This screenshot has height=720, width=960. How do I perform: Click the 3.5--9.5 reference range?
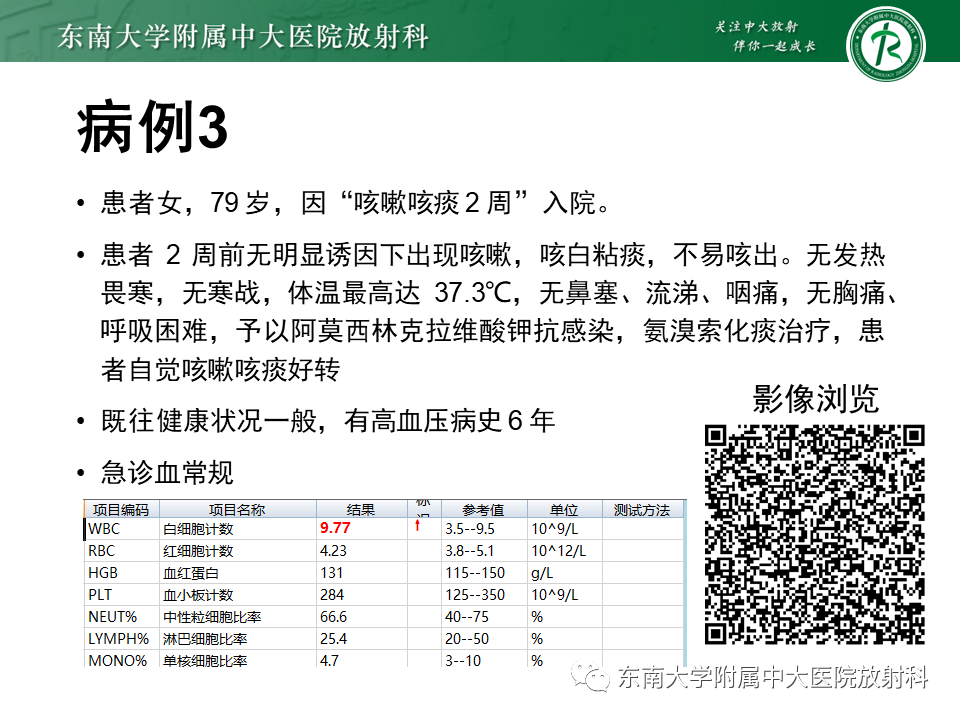(470, 529)
